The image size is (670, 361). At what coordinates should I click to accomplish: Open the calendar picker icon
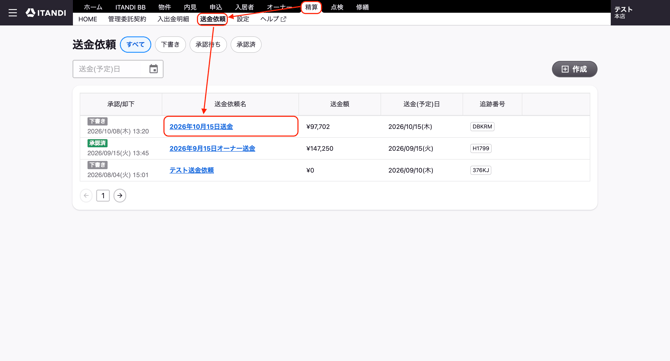pos(153,69)
